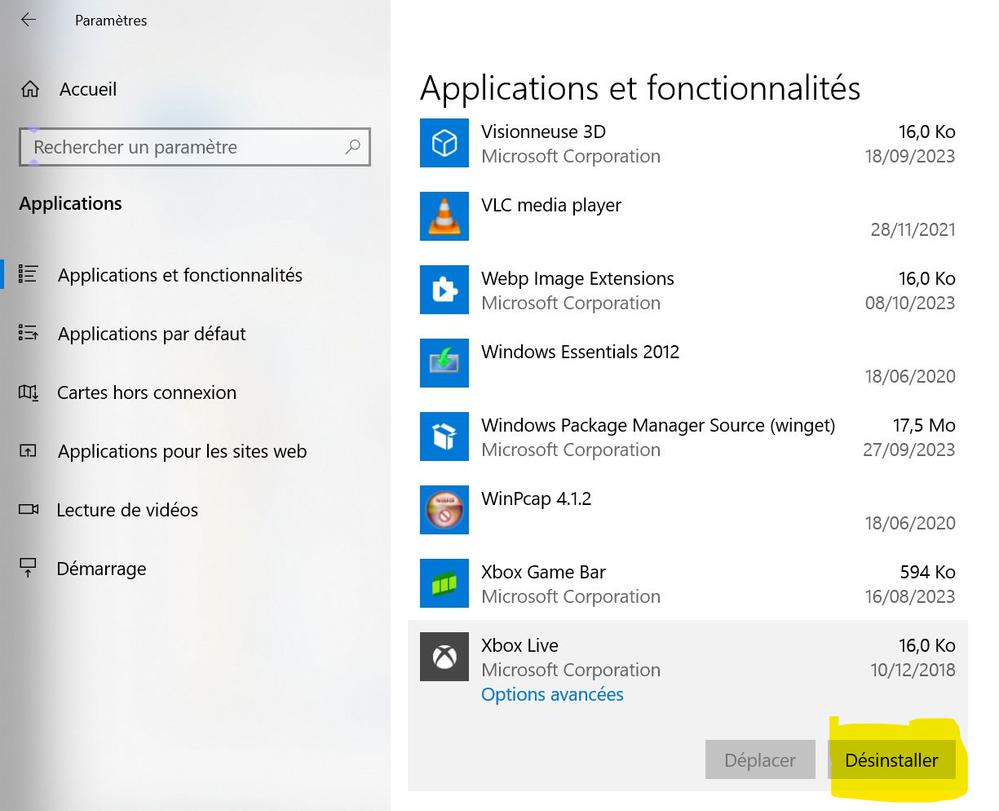Open Options avancées for Xbox Live
The width and height of the screenshot is (999, 811).
(x=552, y=695)
